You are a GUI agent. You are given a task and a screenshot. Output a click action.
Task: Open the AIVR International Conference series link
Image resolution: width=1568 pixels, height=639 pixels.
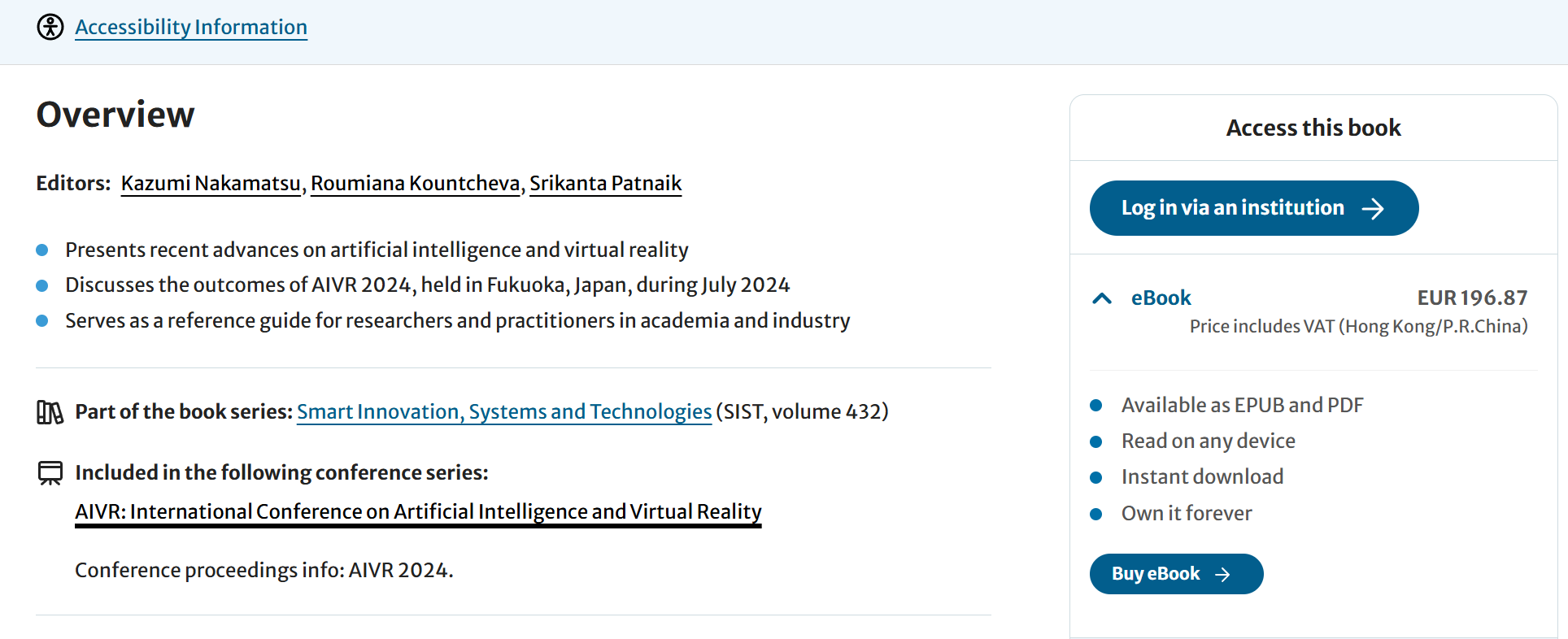click(418, 512)
